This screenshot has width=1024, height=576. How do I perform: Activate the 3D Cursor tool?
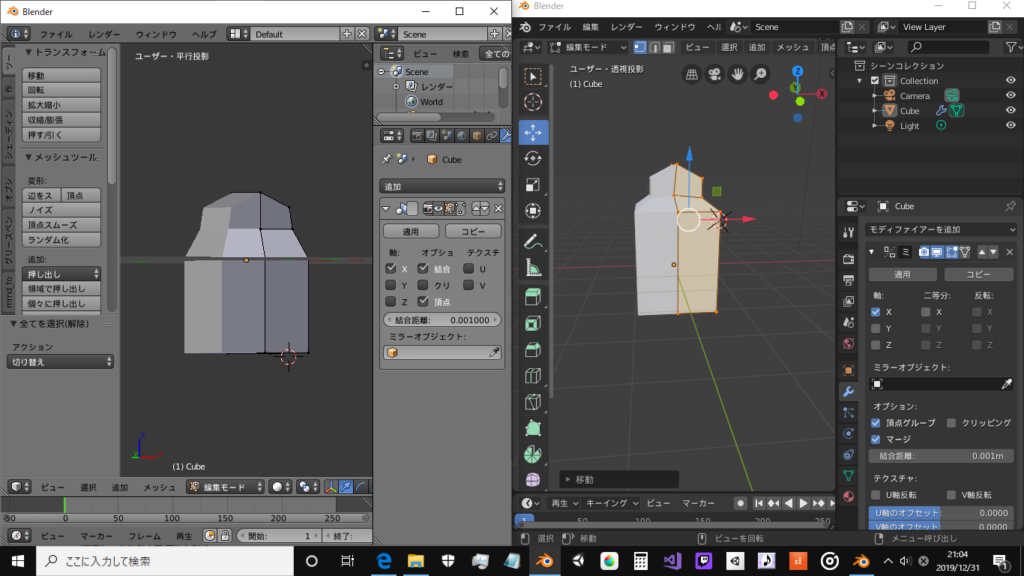[x=533, y=102]
